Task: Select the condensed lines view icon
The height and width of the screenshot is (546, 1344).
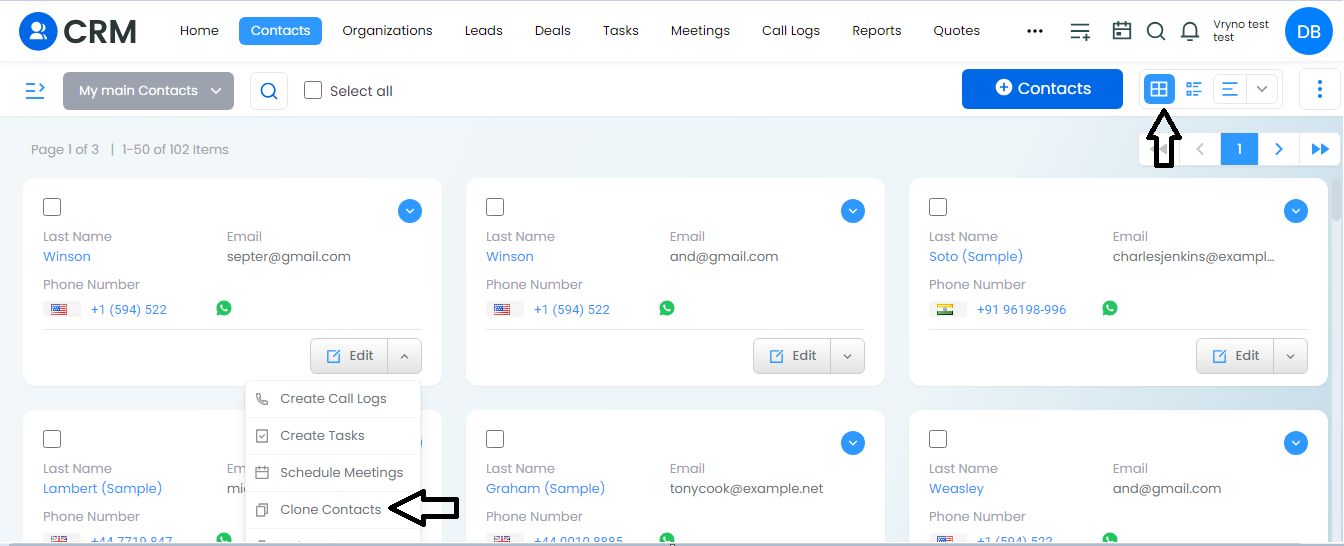Action: 1230,89
